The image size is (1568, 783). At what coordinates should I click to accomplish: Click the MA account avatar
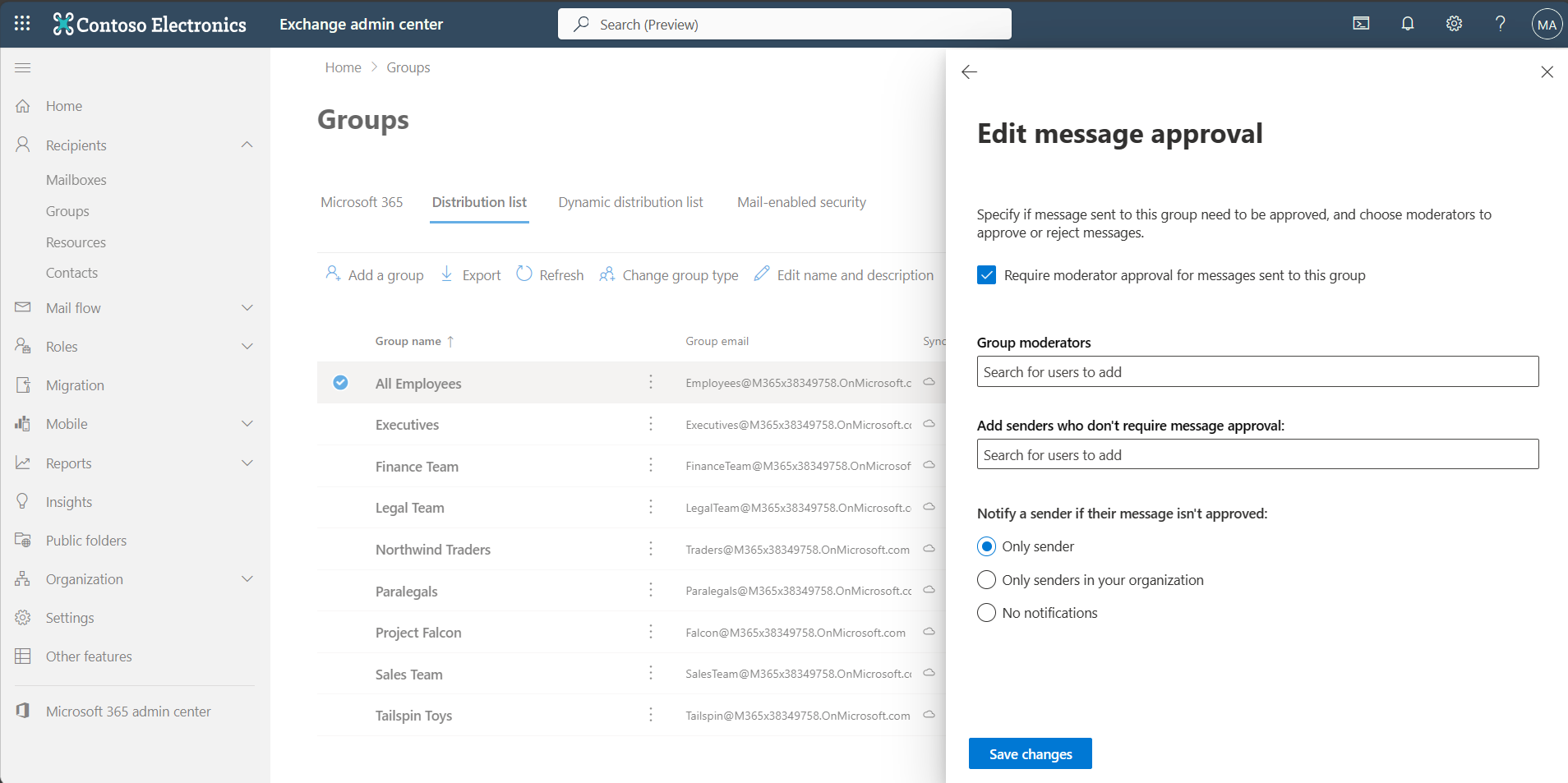[x=1546, y=23]
